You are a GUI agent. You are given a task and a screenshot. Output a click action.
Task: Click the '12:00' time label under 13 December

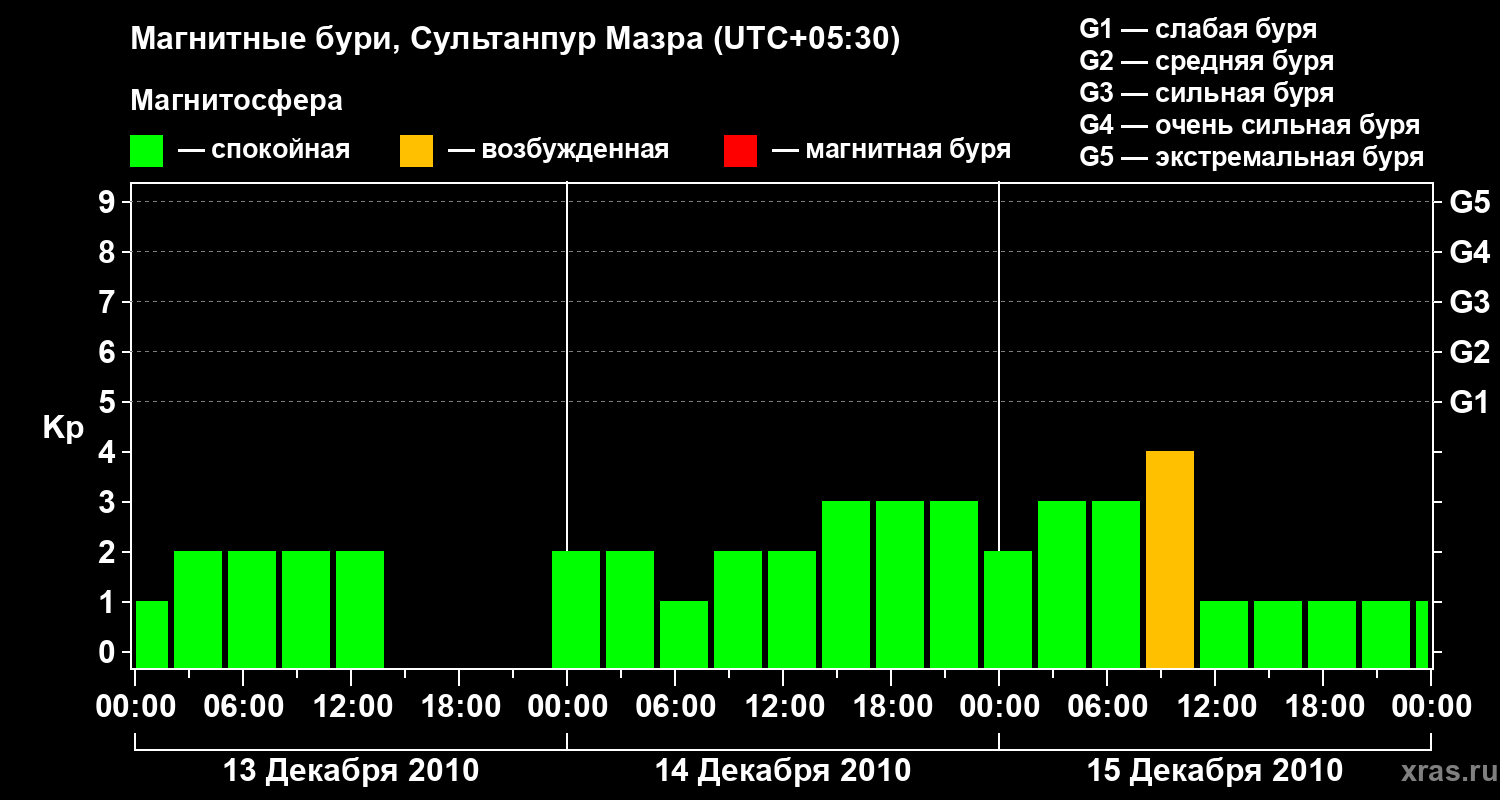351,707
